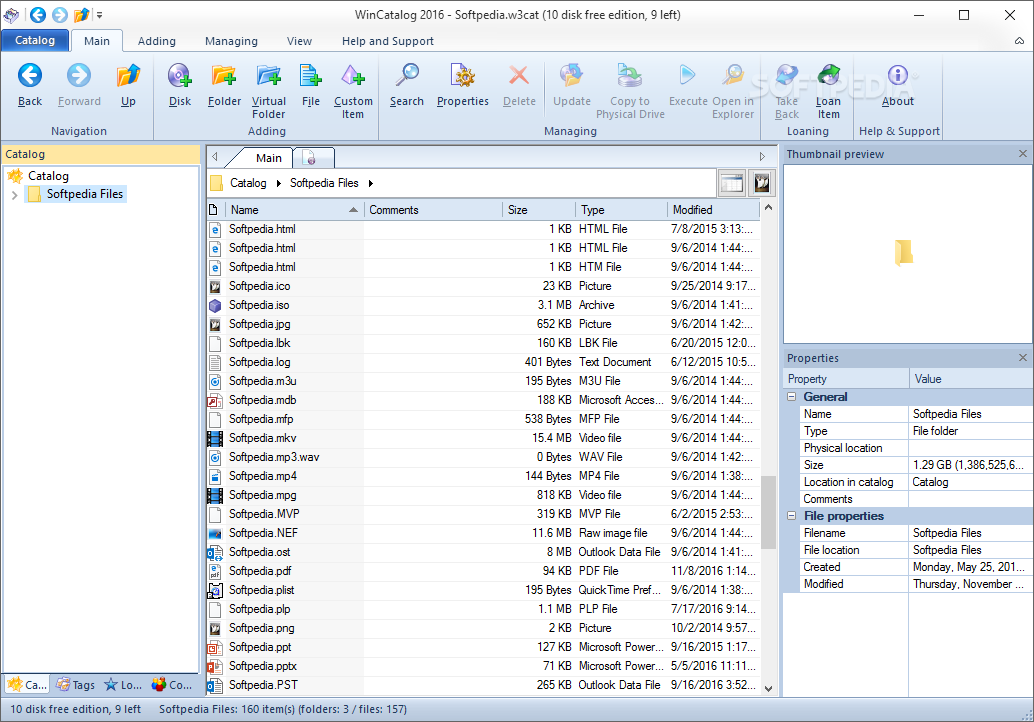1034x722 pixels.
Task: Open the View ribbon tab
Action: [299, 41]
